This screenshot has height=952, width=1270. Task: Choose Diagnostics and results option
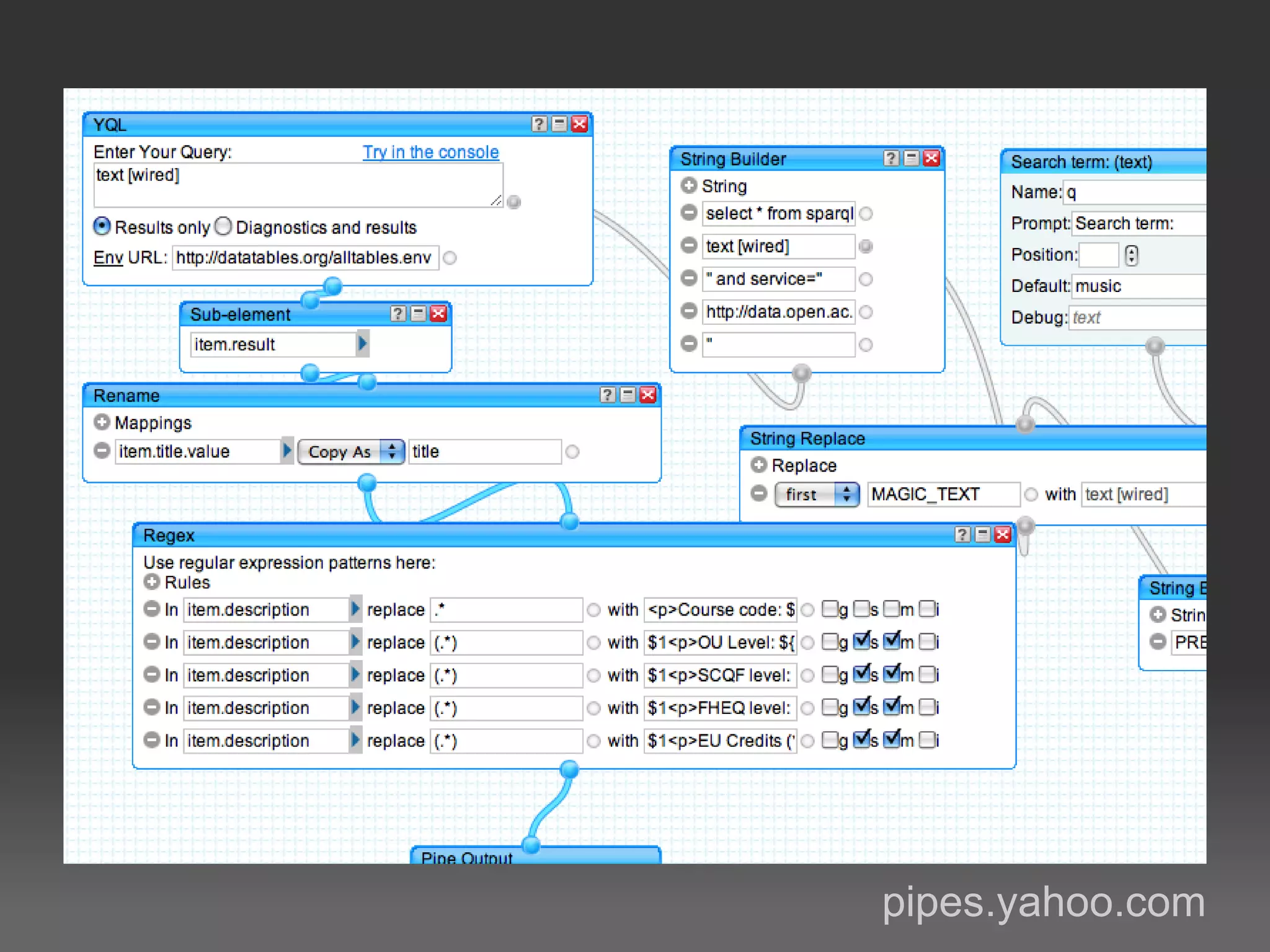[223, 226]
